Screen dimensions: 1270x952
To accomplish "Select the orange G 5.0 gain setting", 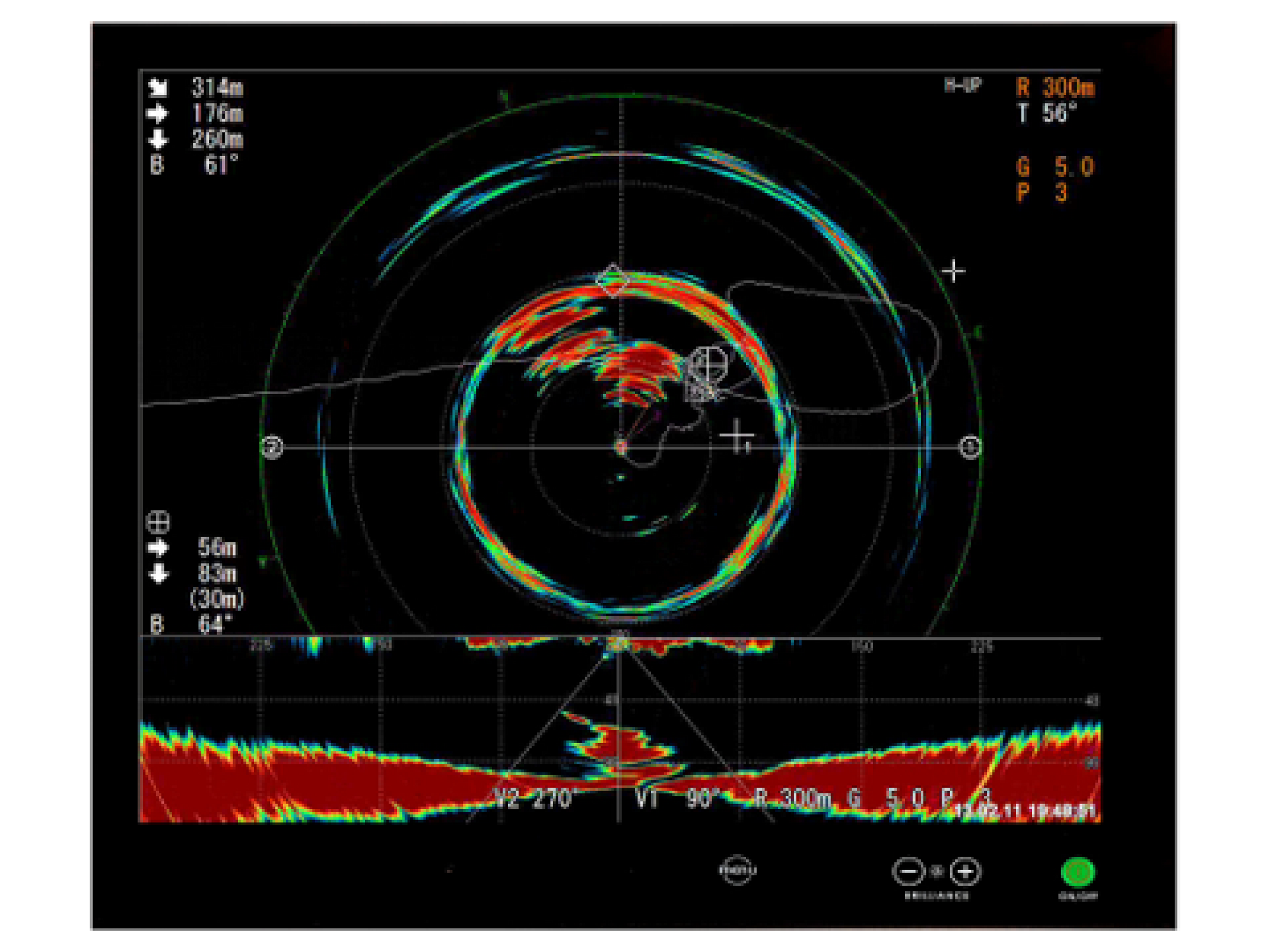I will click(1055, 167).
